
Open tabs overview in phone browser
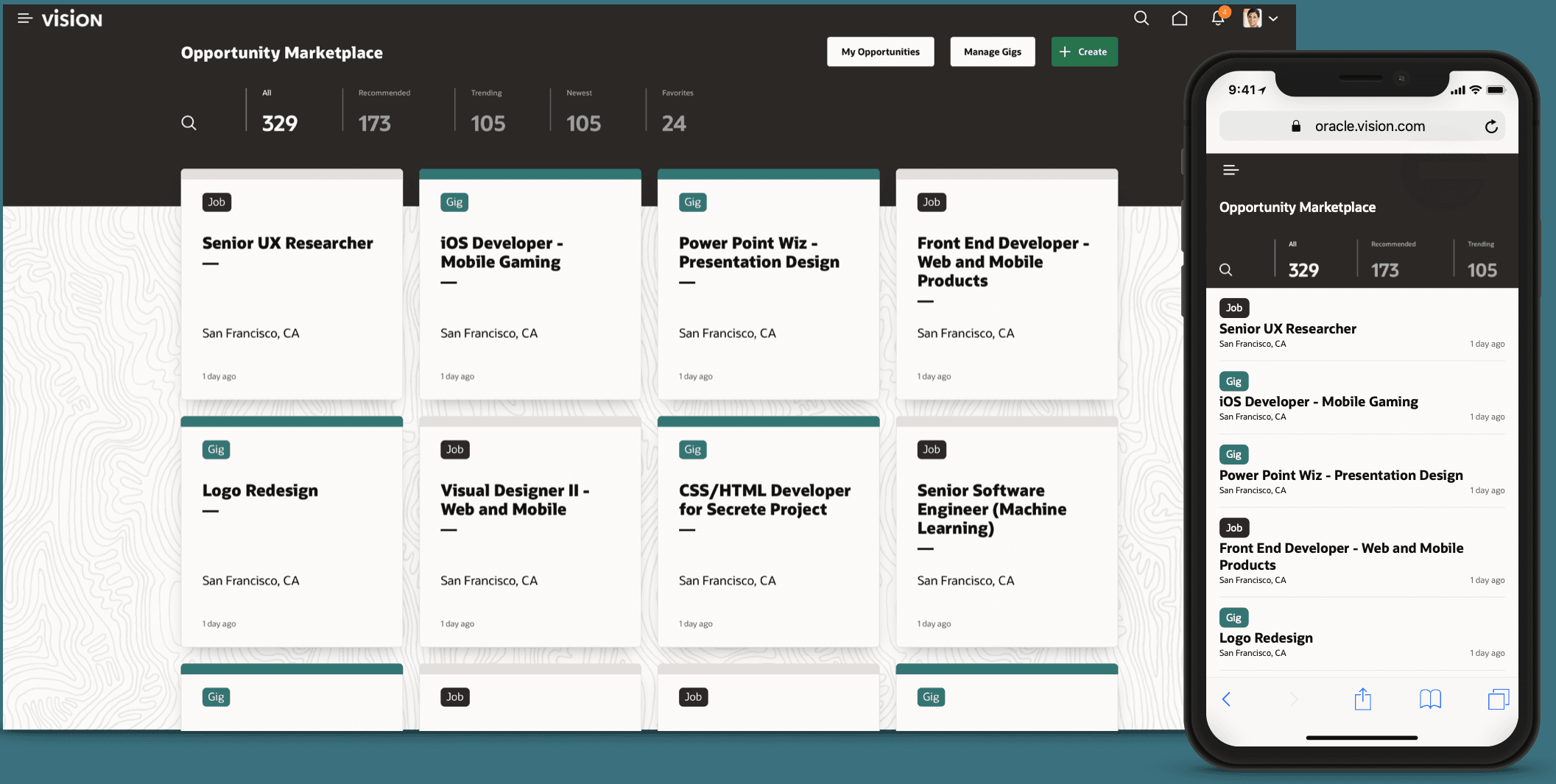click(x=1499, y=699)
